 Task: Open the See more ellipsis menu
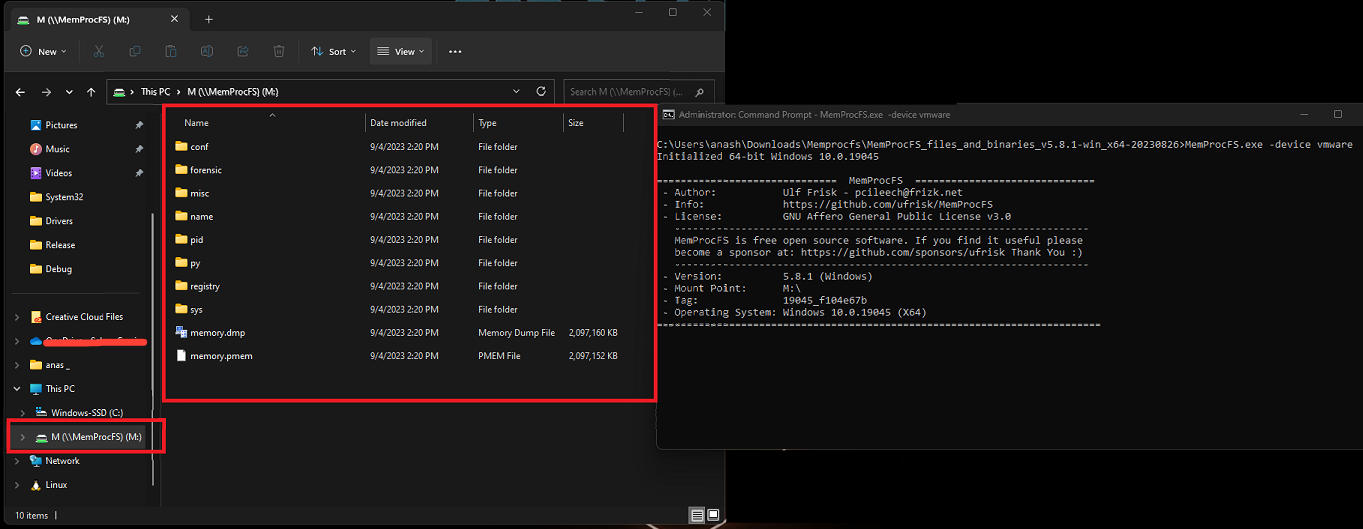(x=455, y=51)
